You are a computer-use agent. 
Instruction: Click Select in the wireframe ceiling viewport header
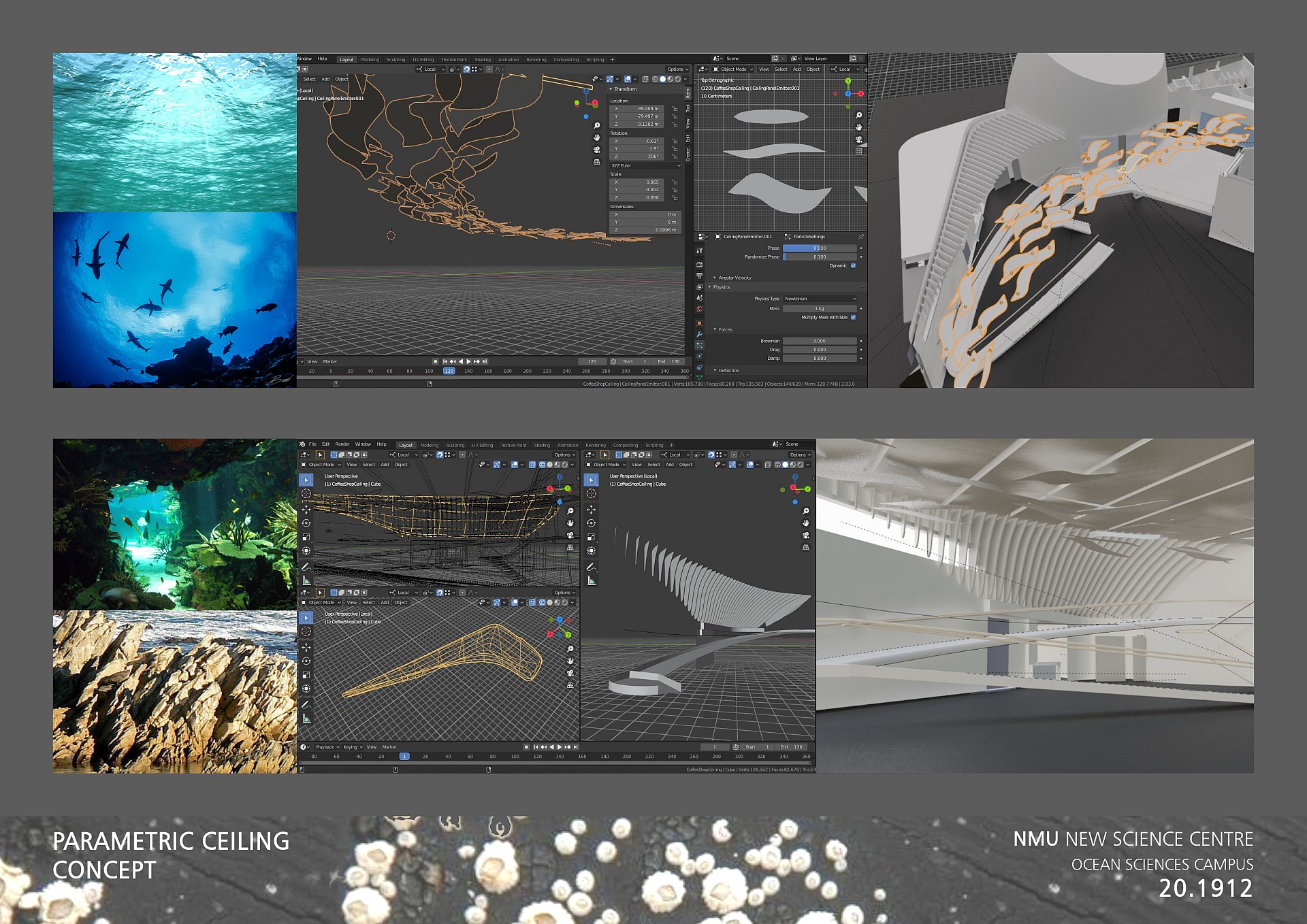pyautogui.click(x=369, y=465)
